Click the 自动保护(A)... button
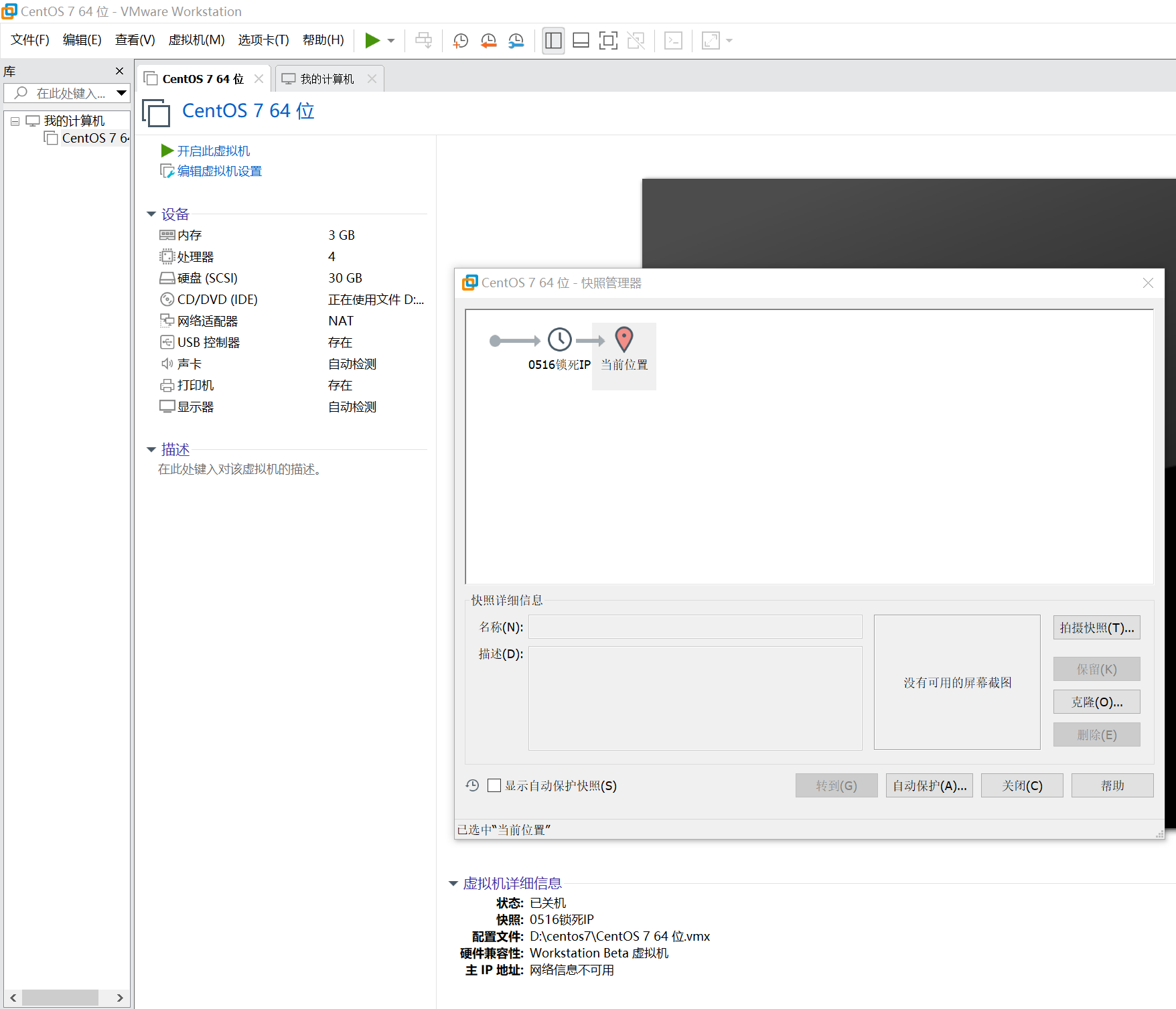This screenshot has width=1176, height=1009. click(929, 785)
